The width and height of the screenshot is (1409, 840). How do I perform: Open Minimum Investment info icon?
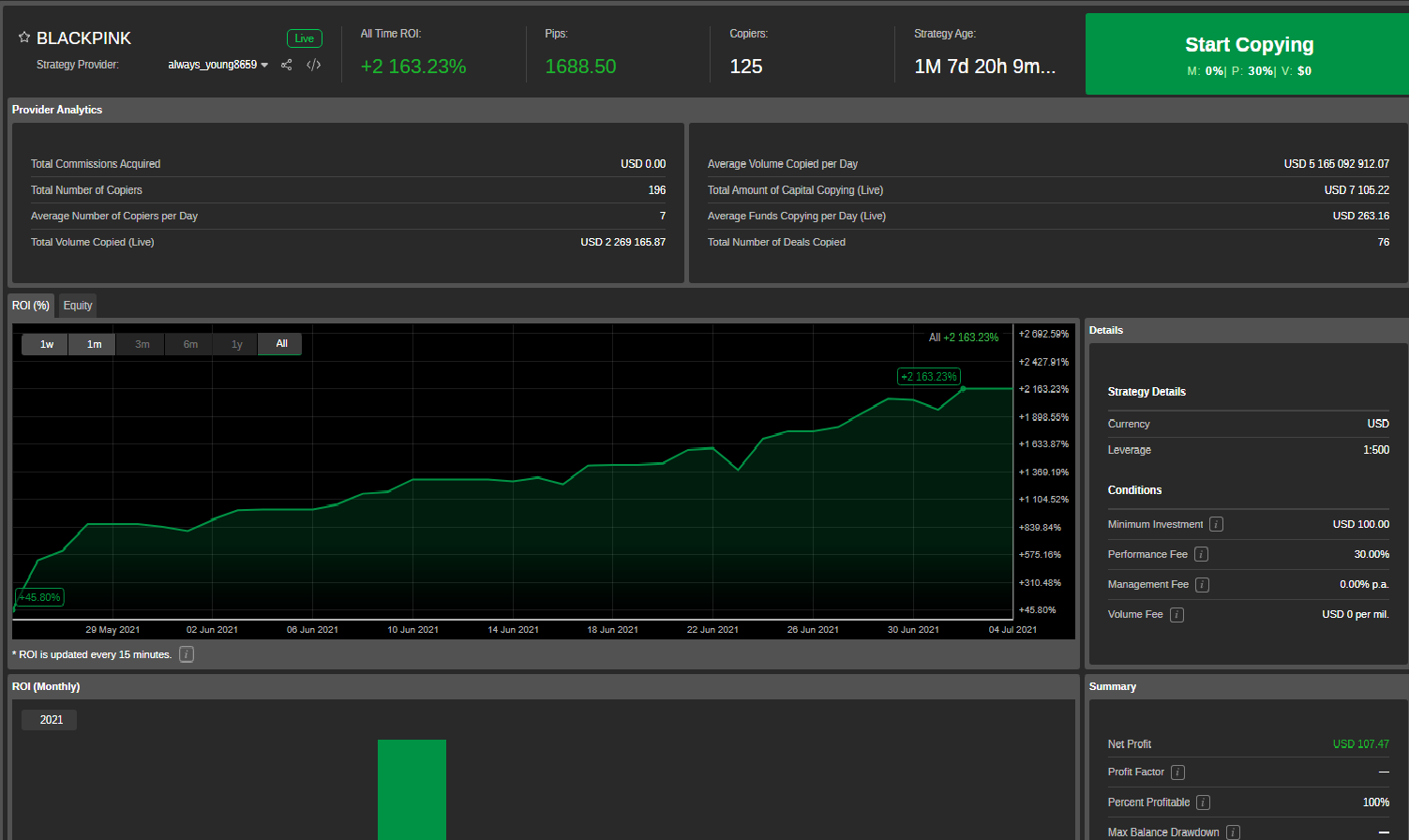[1216, 524]
